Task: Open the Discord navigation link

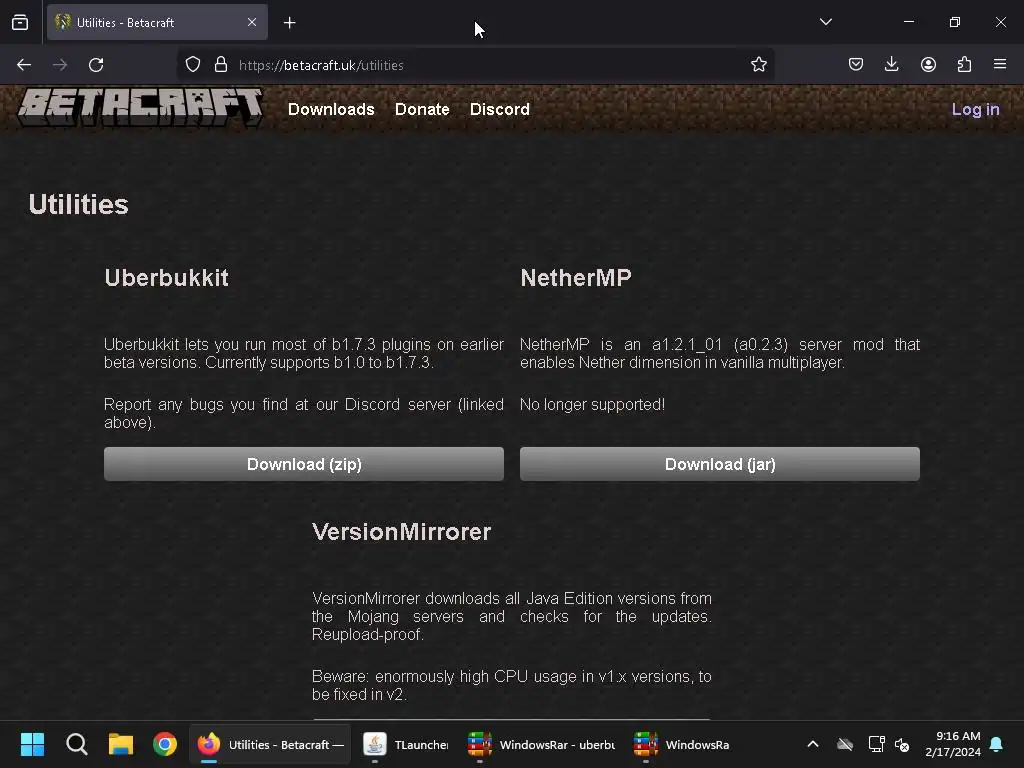Action: click(500, 109)
